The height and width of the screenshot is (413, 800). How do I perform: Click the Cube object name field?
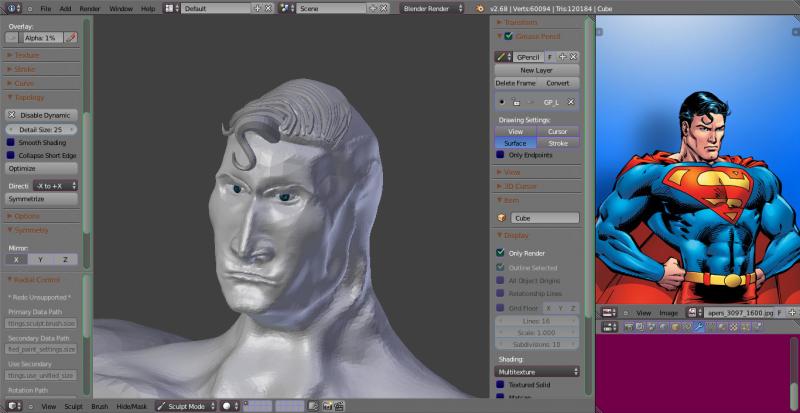pyautogui.click(x=545, y=218)
